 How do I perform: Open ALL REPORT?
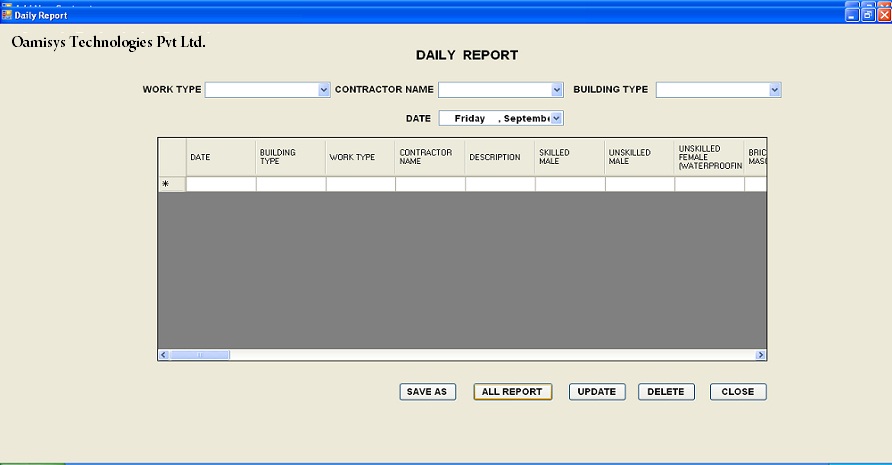(x=513, y=392)
